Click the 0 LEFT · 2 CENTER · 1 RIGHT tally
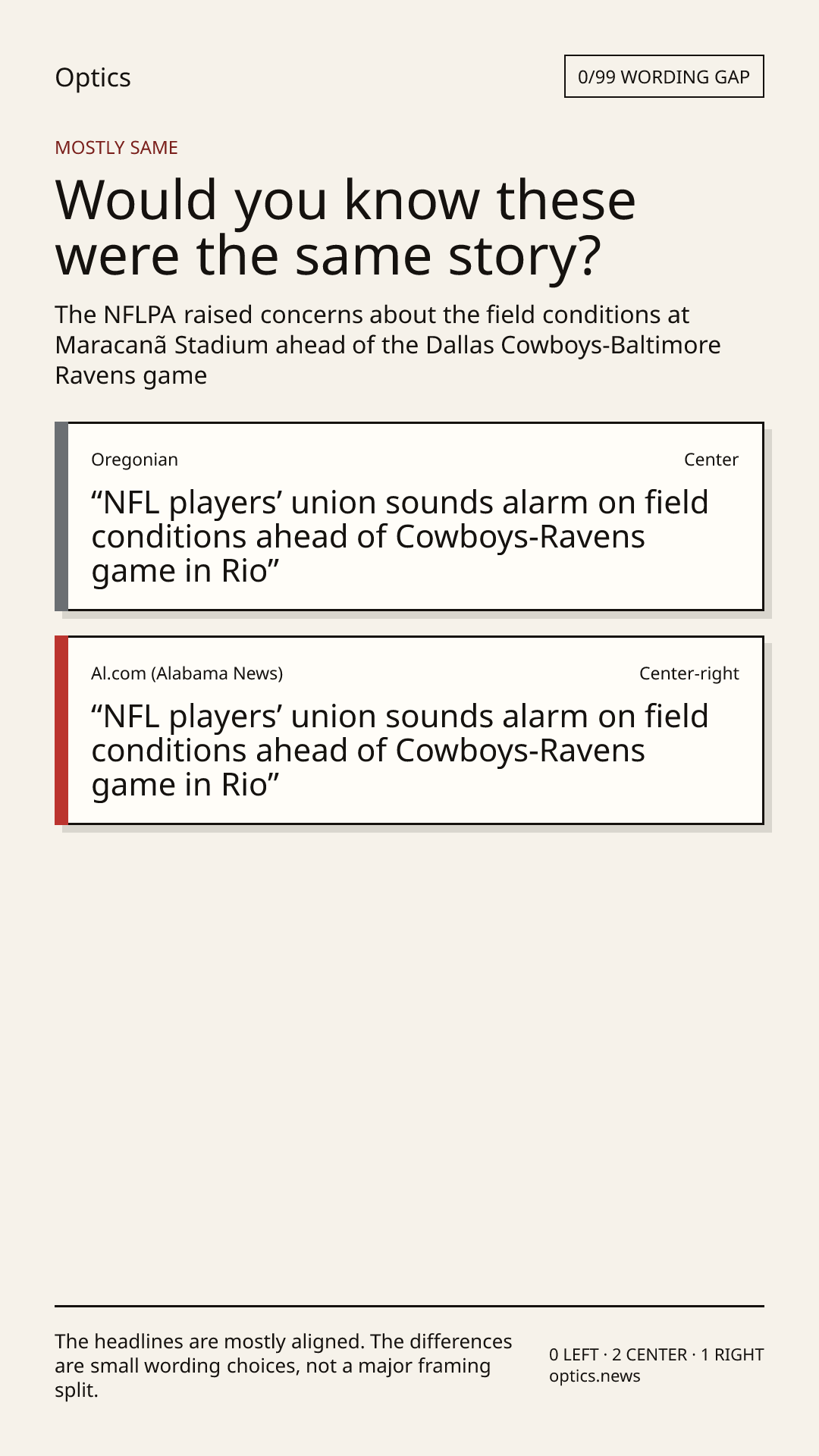 [x=657, y=1354]
